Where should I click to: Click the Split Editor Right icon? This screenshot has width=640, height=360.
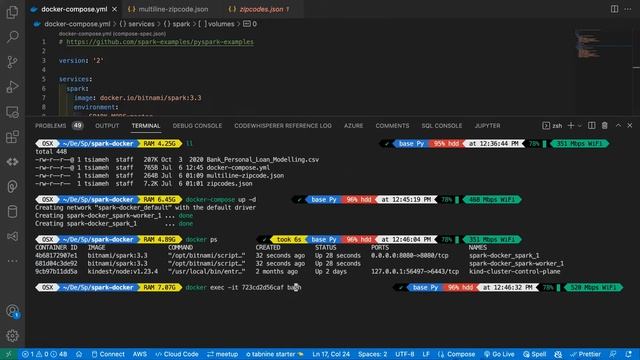pyautogui.click(x=614, y=9)
